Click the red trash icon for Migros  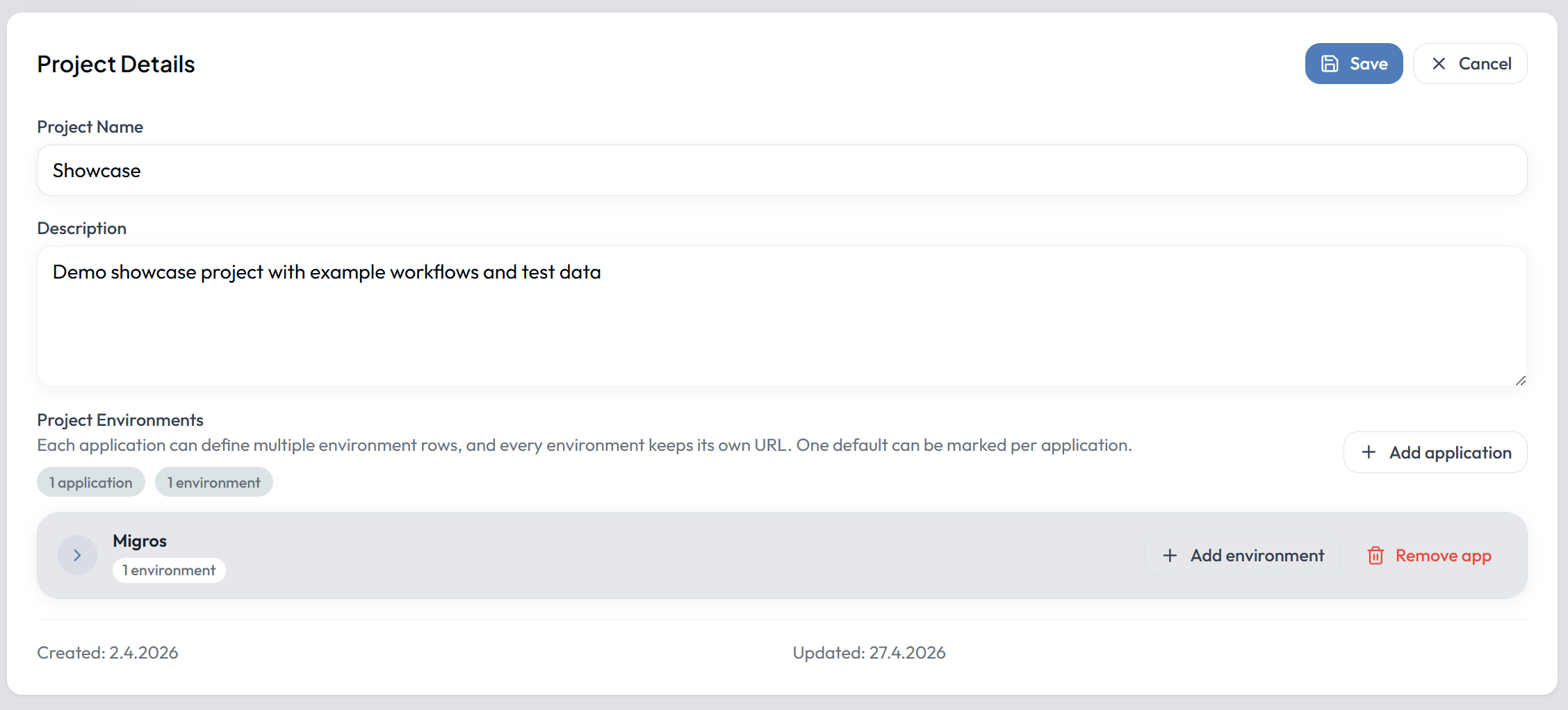(1375, 556)
